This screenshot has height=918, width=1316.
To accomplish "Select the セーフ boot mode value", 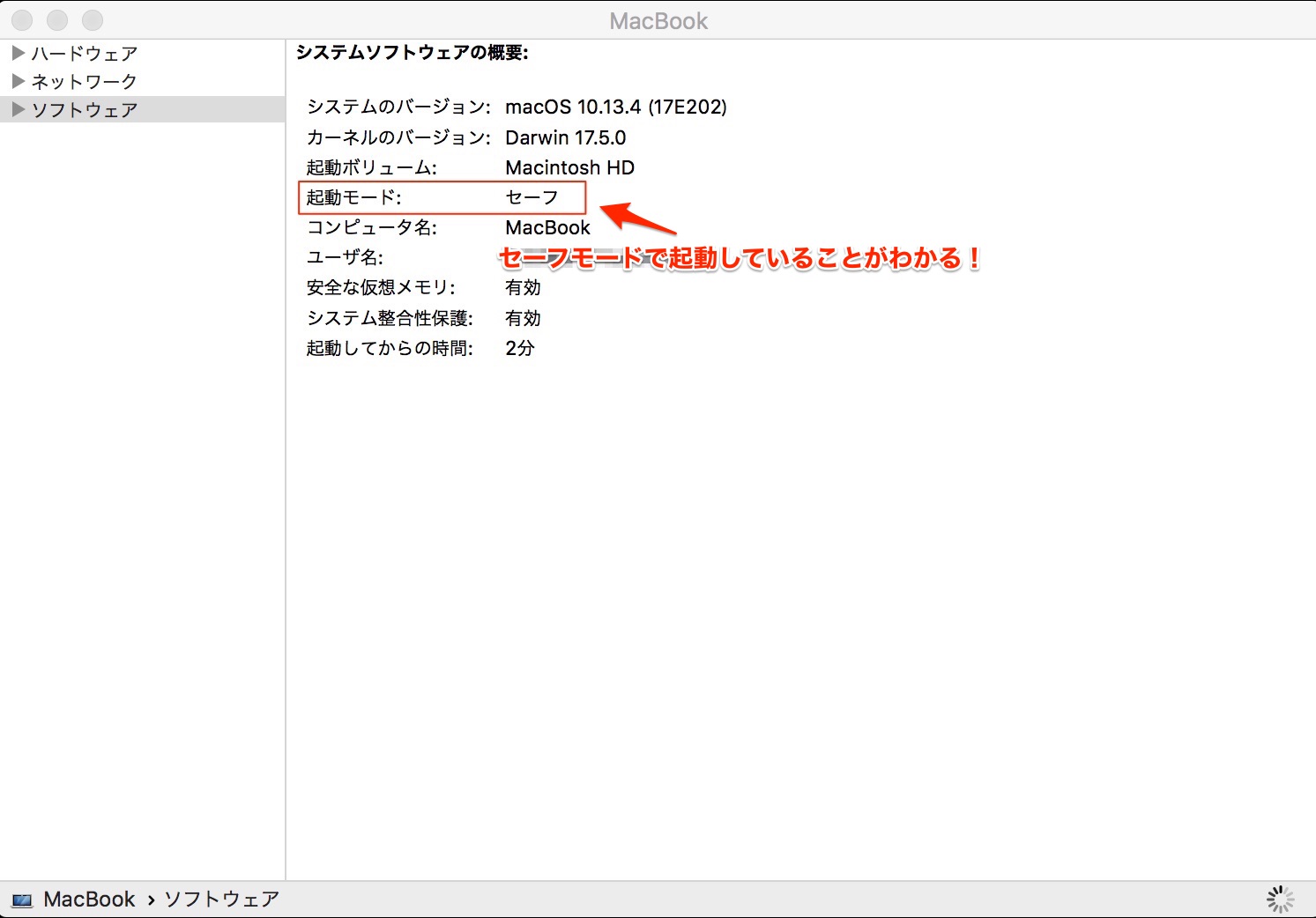I will click(532, 197).
